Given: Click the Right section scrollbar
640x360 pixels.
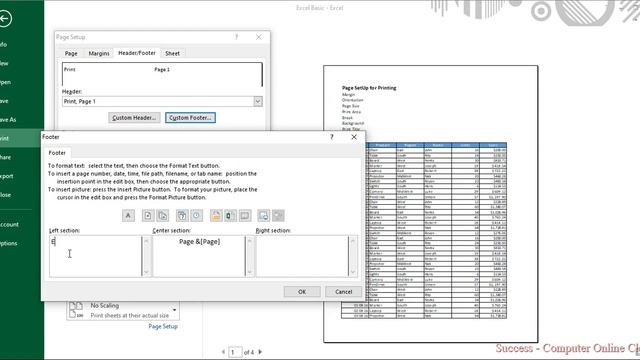Looking at the screenshot, I should [353, 256].
